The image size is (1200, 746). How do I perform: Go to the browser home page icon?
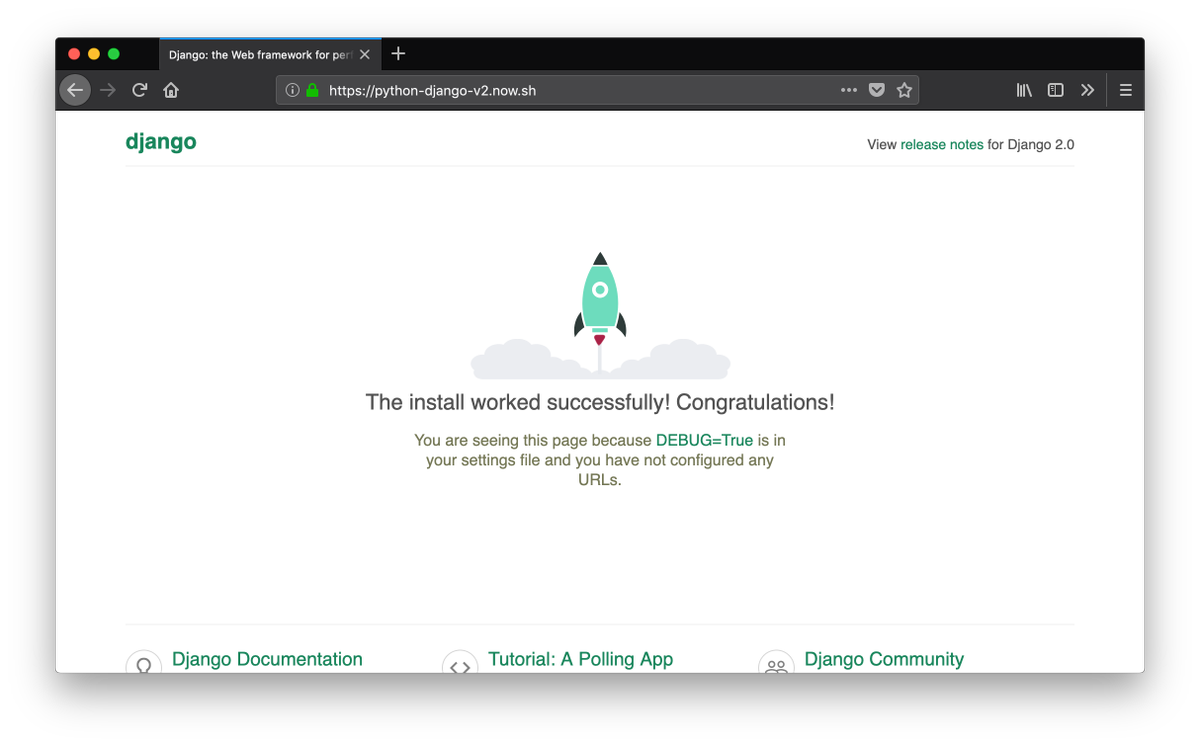171,90
